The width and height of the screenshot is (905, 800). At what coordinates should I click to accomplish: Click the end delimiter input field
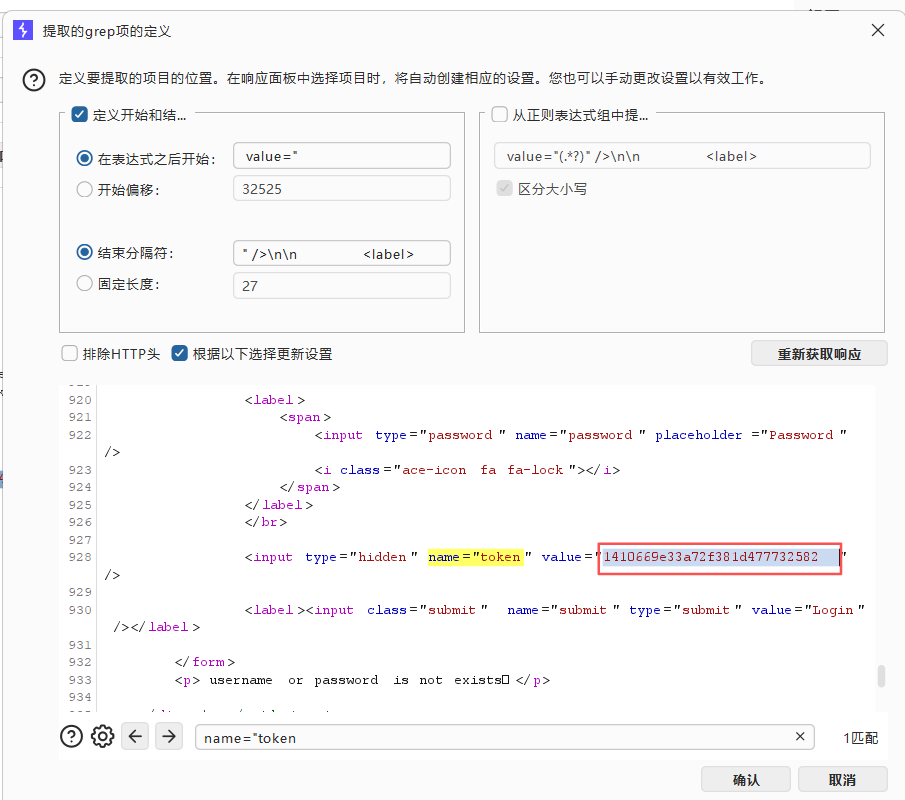pyautogui.click(x=342, y=253)
